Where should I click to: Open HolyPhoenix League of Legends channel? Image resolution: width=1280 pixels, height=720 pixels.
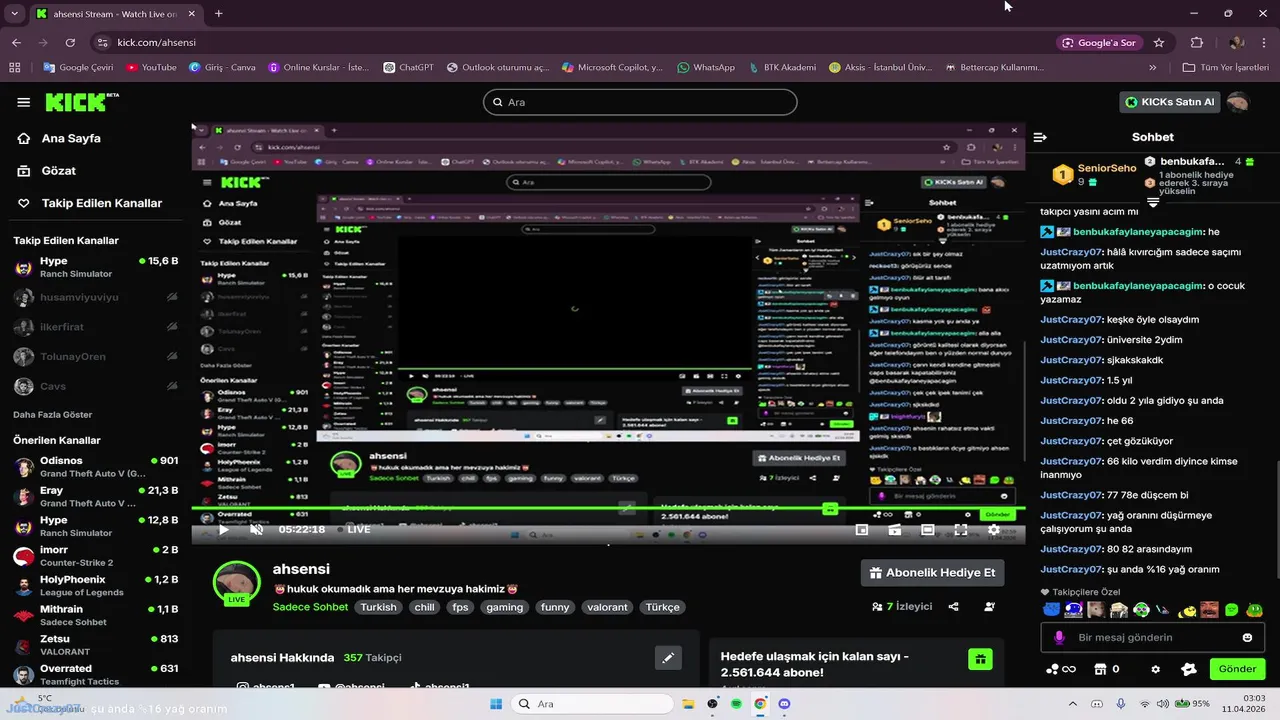95,586
